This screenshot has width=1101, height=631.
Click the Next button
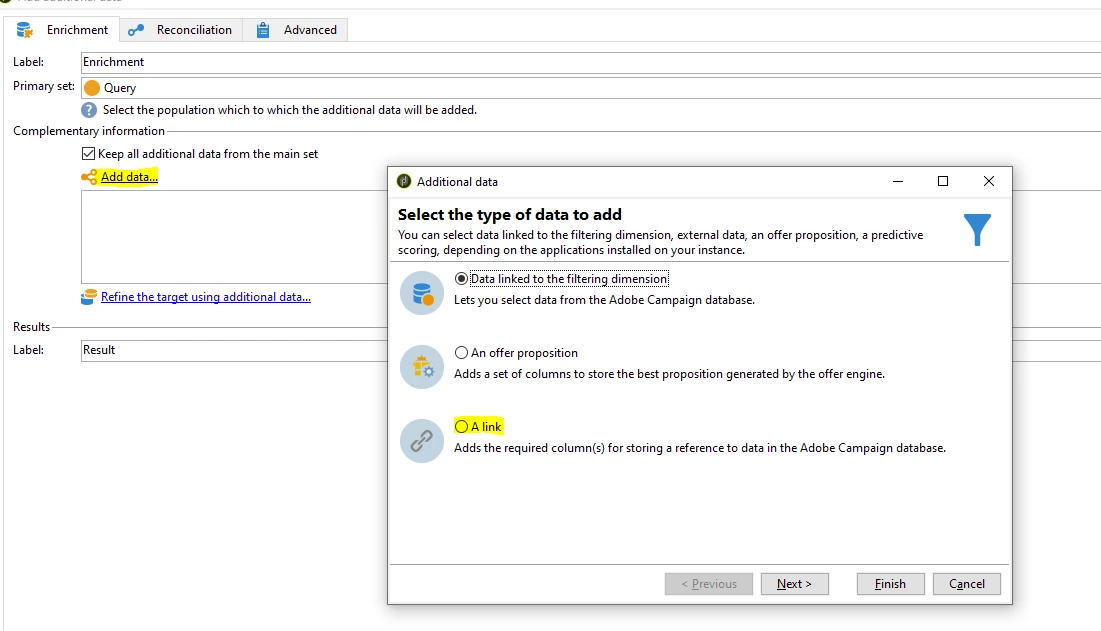coord(795,584)
